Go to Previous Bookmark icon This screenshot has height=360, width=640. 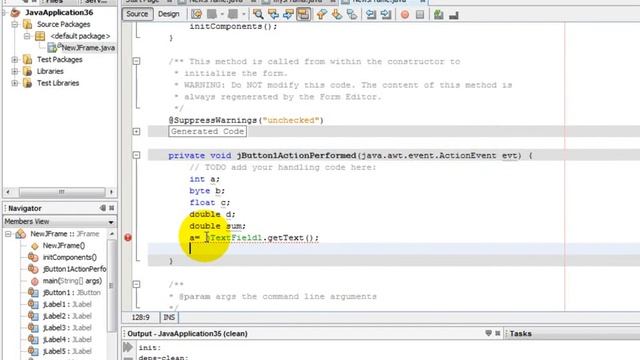click(321, 14)
